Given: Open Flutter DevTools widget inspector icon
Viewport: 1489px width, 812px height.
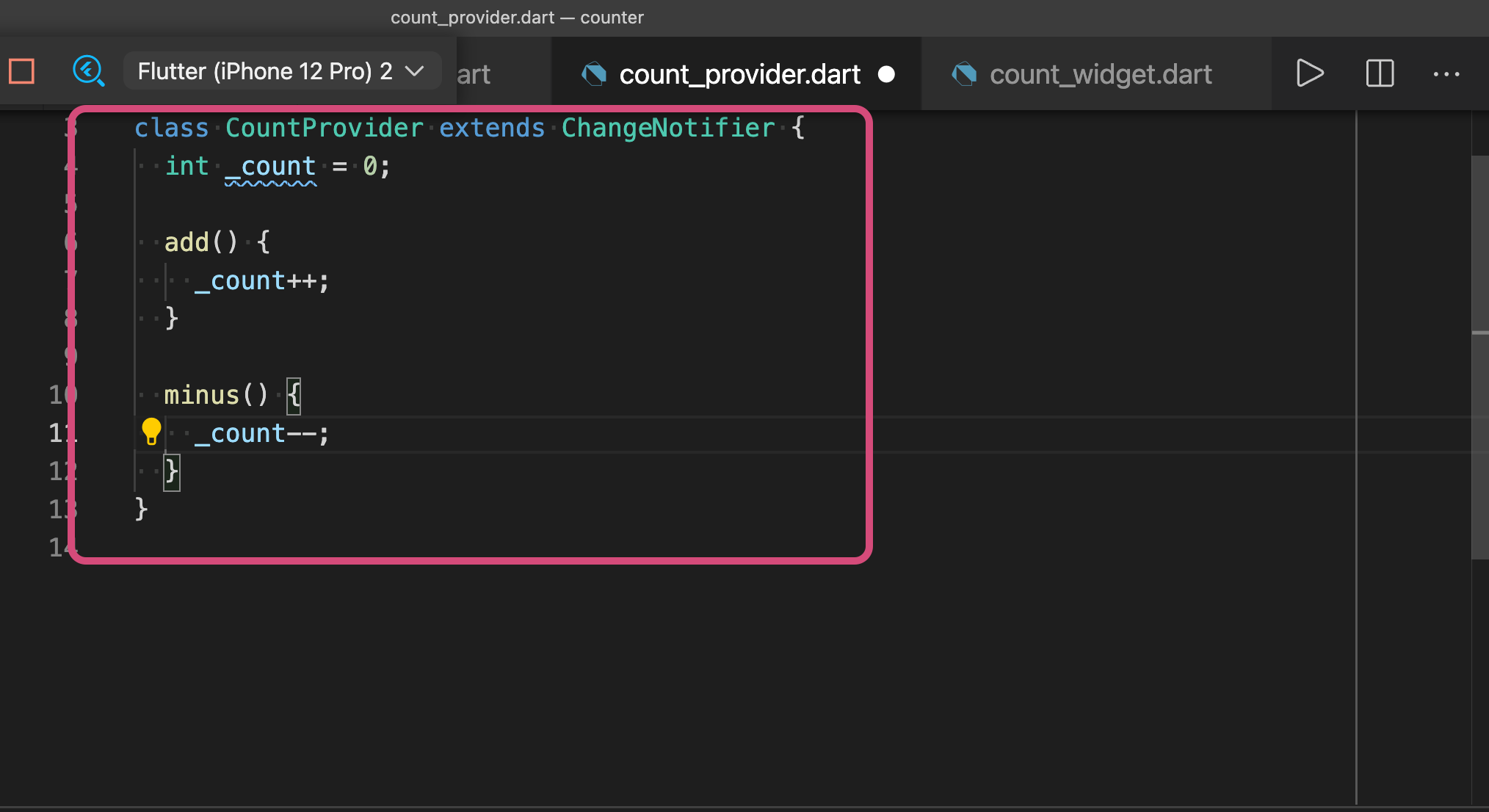Looking at the screenshot, I should click(88, 72).
